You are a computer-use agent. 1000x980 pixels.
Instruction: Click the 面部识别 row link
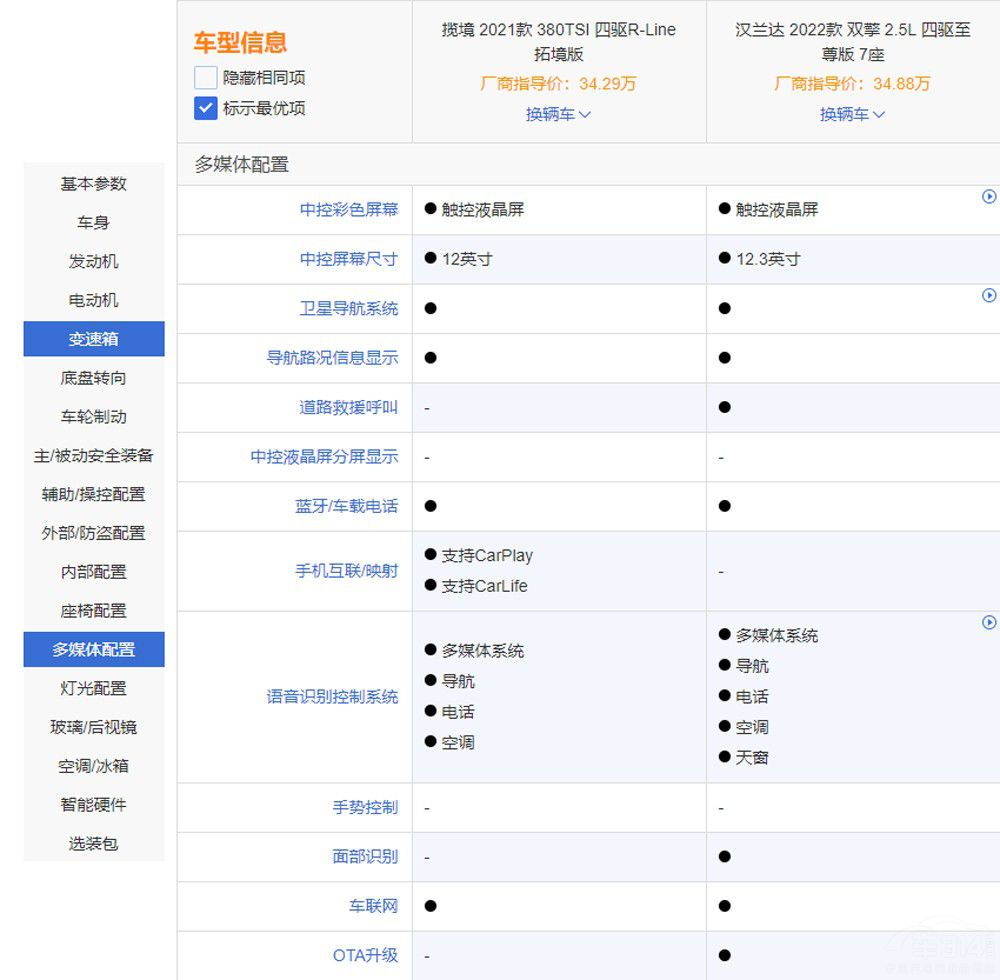point(365,856)
